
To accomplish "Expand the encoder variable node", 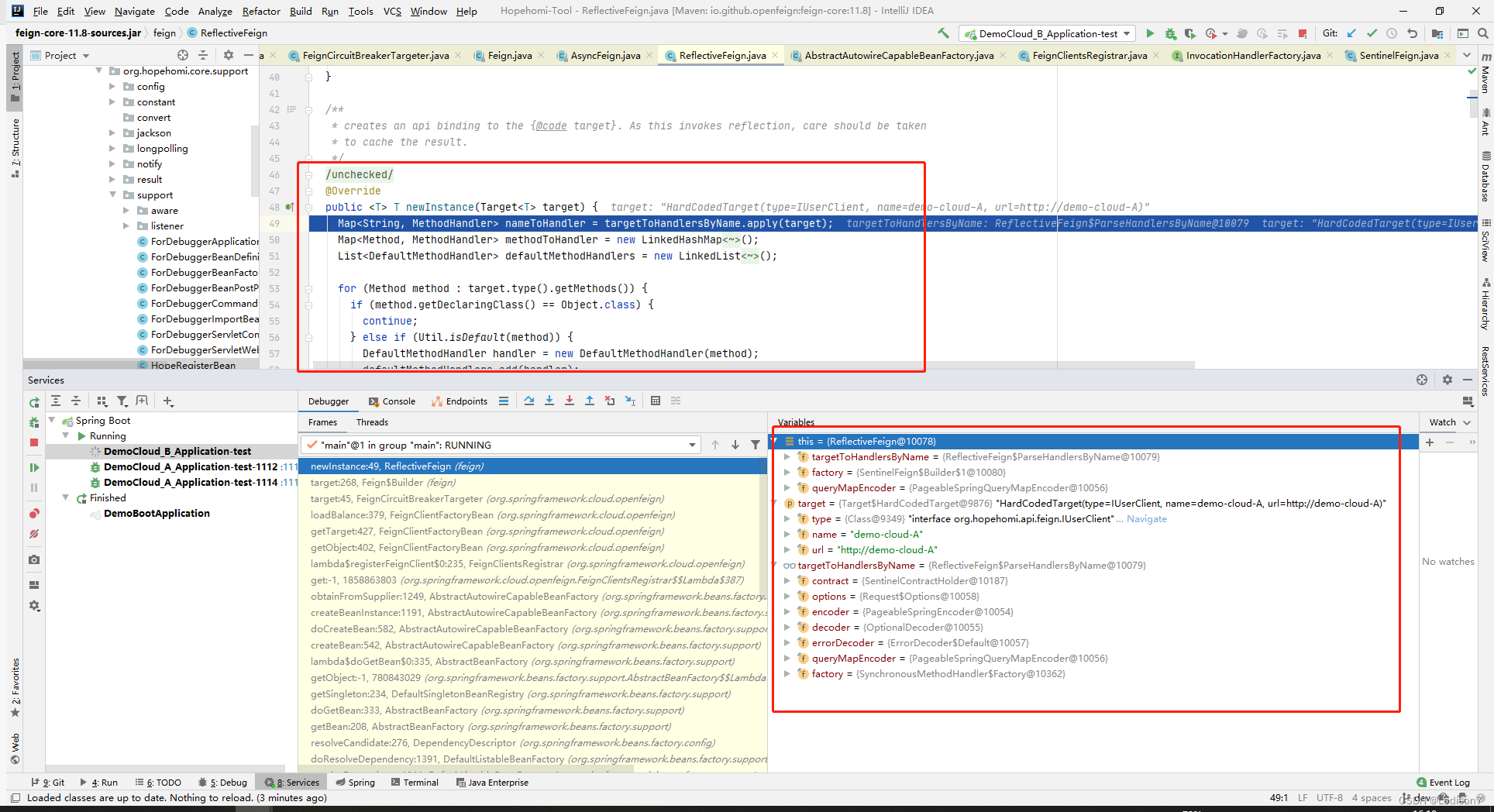I will coord(787,612).
